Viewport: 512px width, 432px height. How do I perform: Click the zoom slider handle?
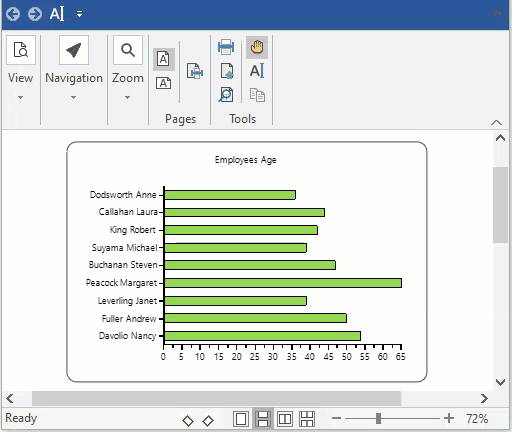coord(378,418)
